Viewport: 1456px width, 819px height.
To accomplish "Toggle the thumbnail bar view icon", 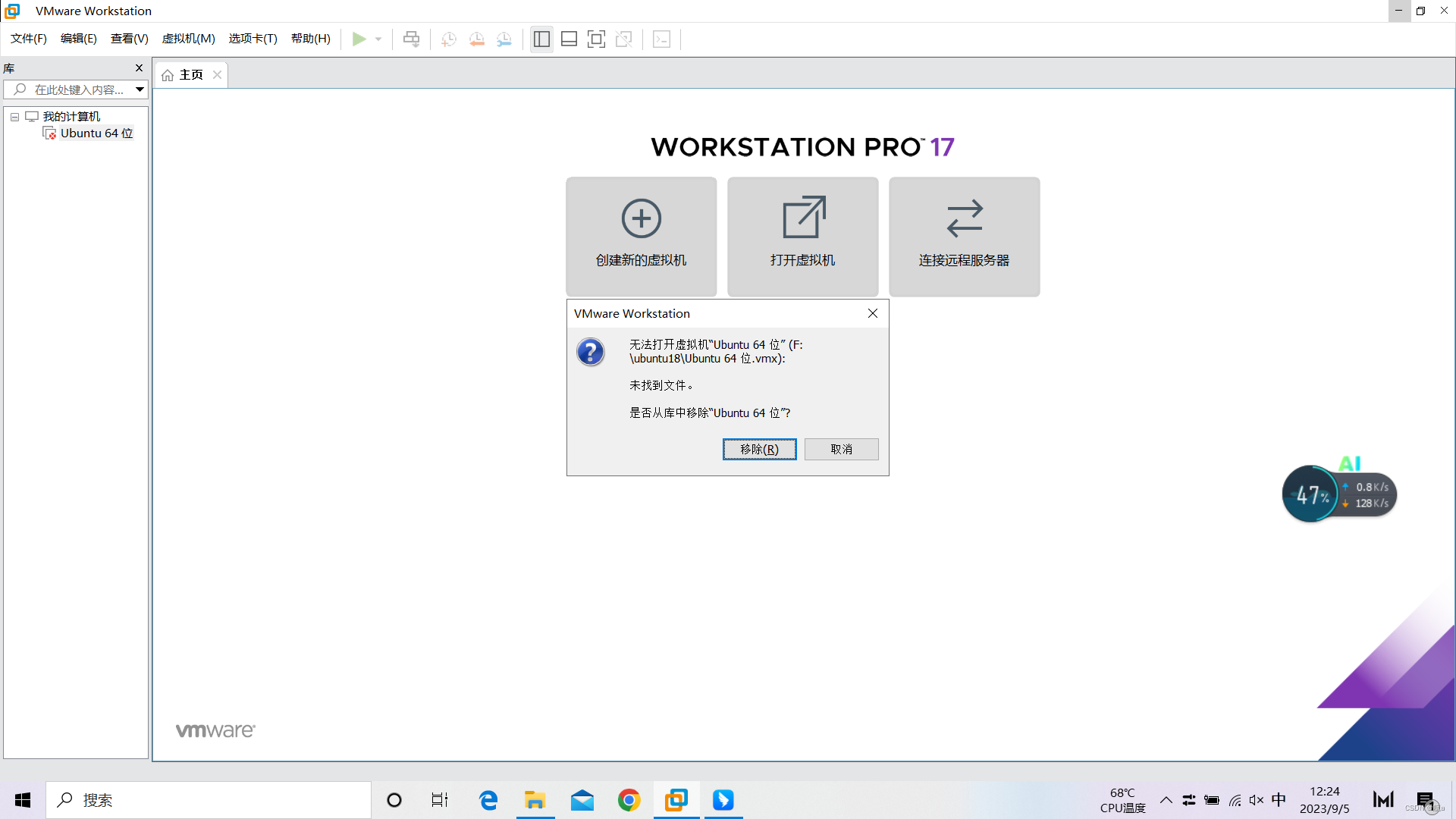I will click(x=569, y=39).
